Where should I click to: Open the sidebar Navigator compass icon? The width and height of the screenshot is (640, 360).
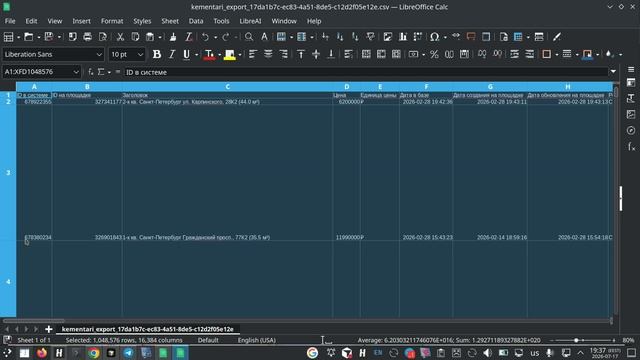(631, 130)
